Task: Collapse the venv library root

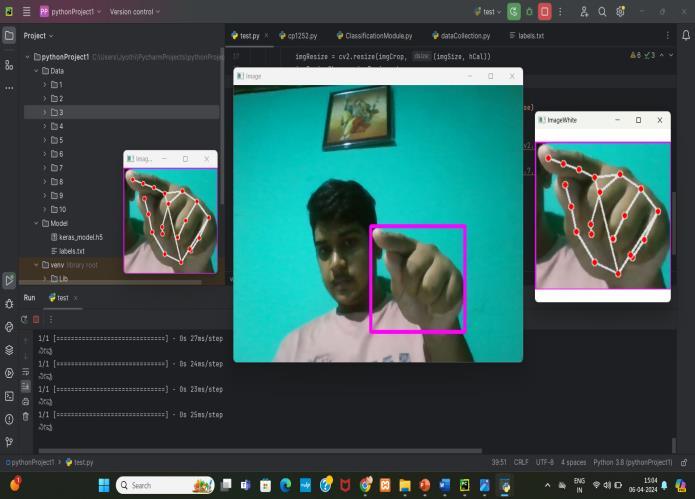Action: tap(36, 265)
